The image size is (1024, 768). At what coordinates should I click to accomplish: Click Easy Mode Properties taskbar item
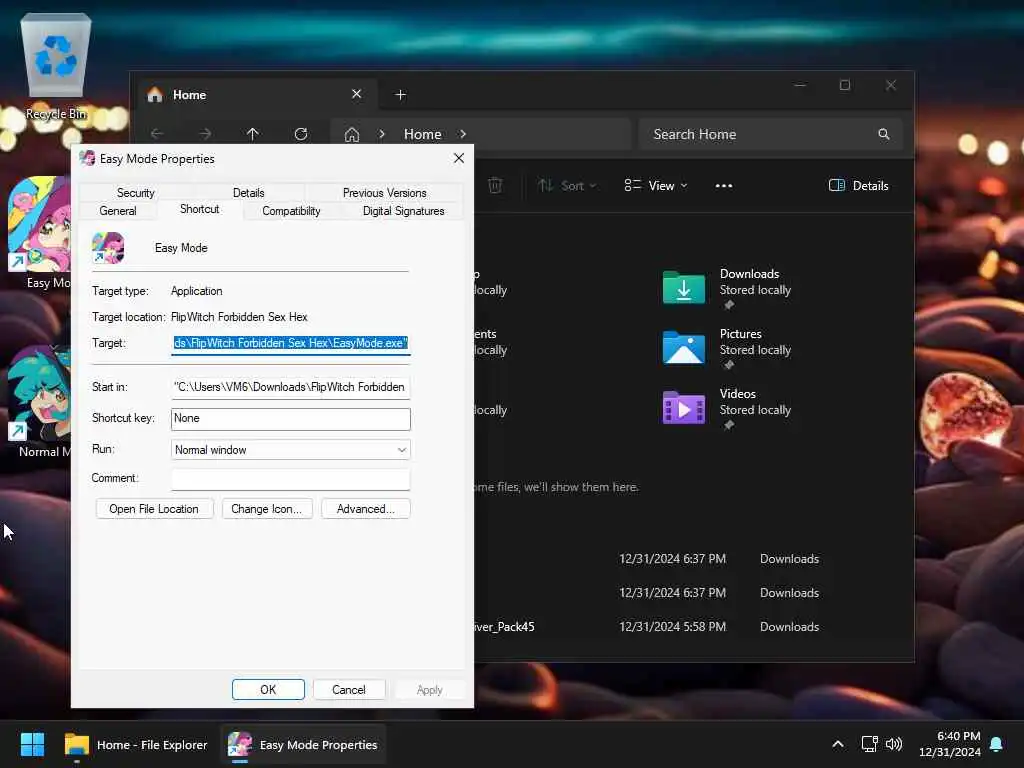(x=303, y=744)
